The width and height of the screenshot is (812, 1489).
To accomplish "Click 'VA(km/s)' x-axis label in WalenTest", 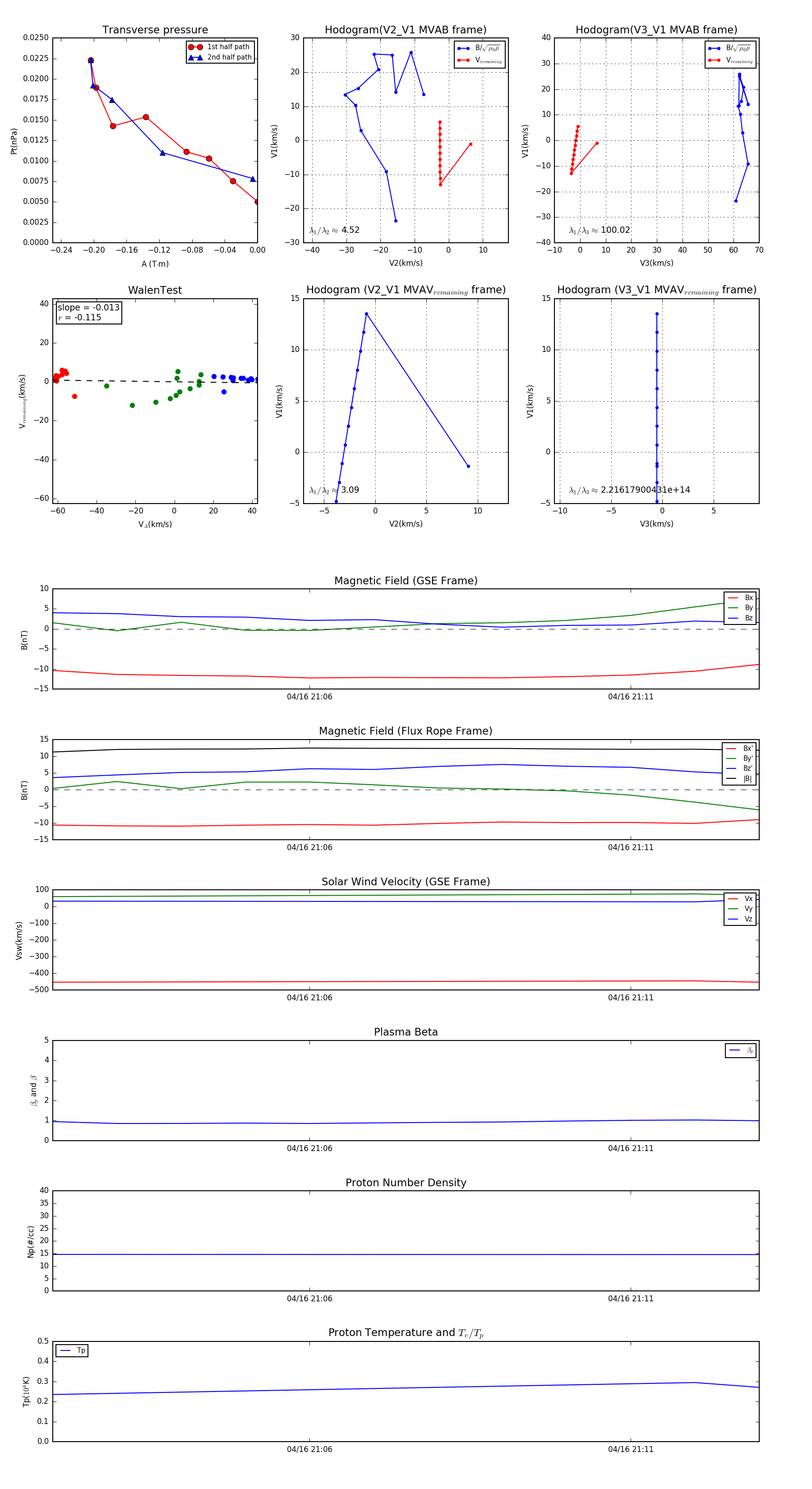I will pyautogui.click(x=155, y=524).
